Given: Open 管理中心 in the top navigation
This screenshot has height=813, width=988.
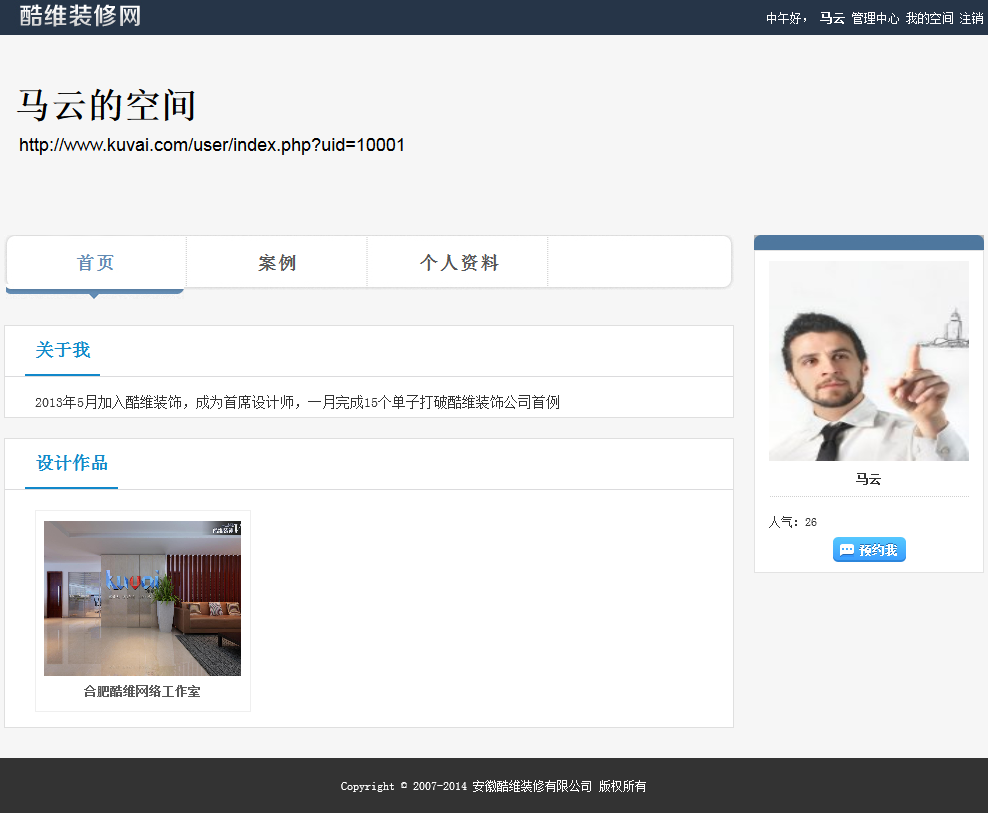Looking at the screenshot, I should click(x=875, y=18).
